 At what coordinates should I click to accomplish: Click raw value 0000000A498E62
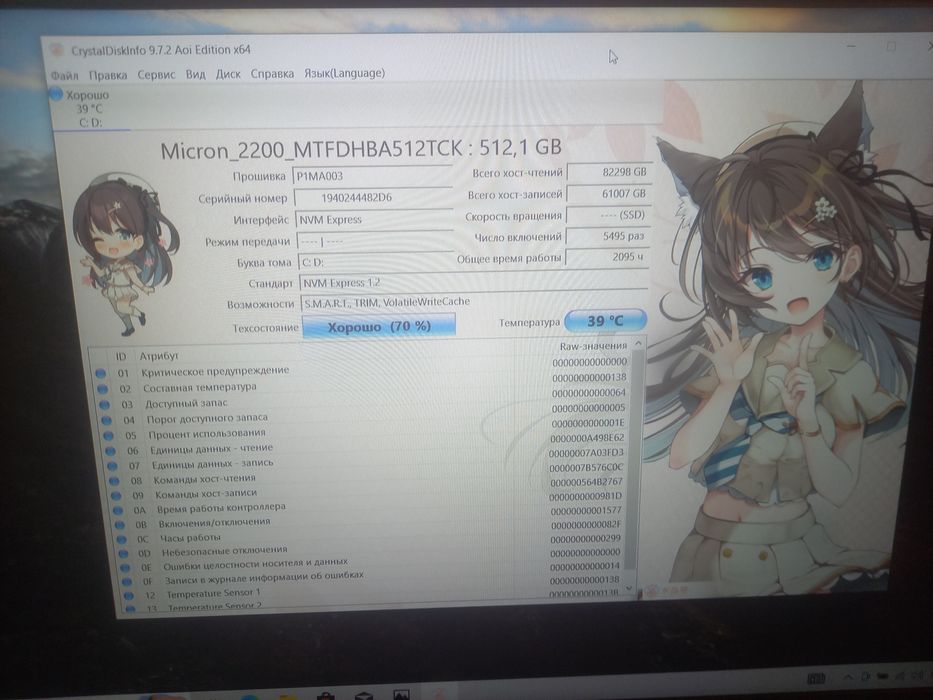587,438
